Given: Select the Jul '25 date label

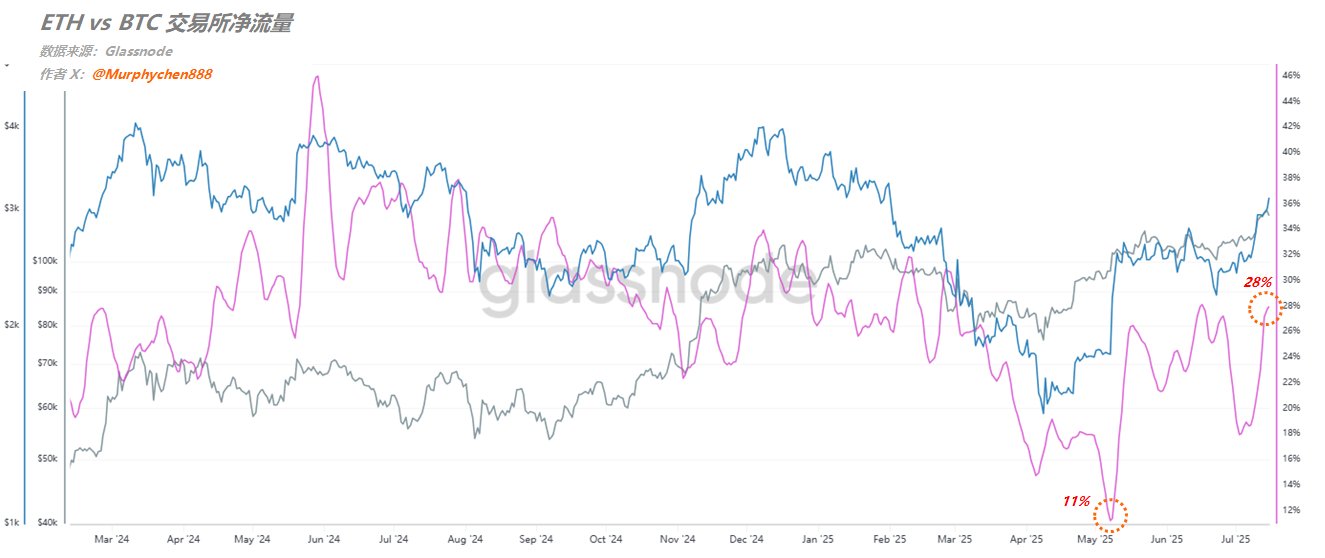Looking at the screenshot, I should [x=1238, y=538].
